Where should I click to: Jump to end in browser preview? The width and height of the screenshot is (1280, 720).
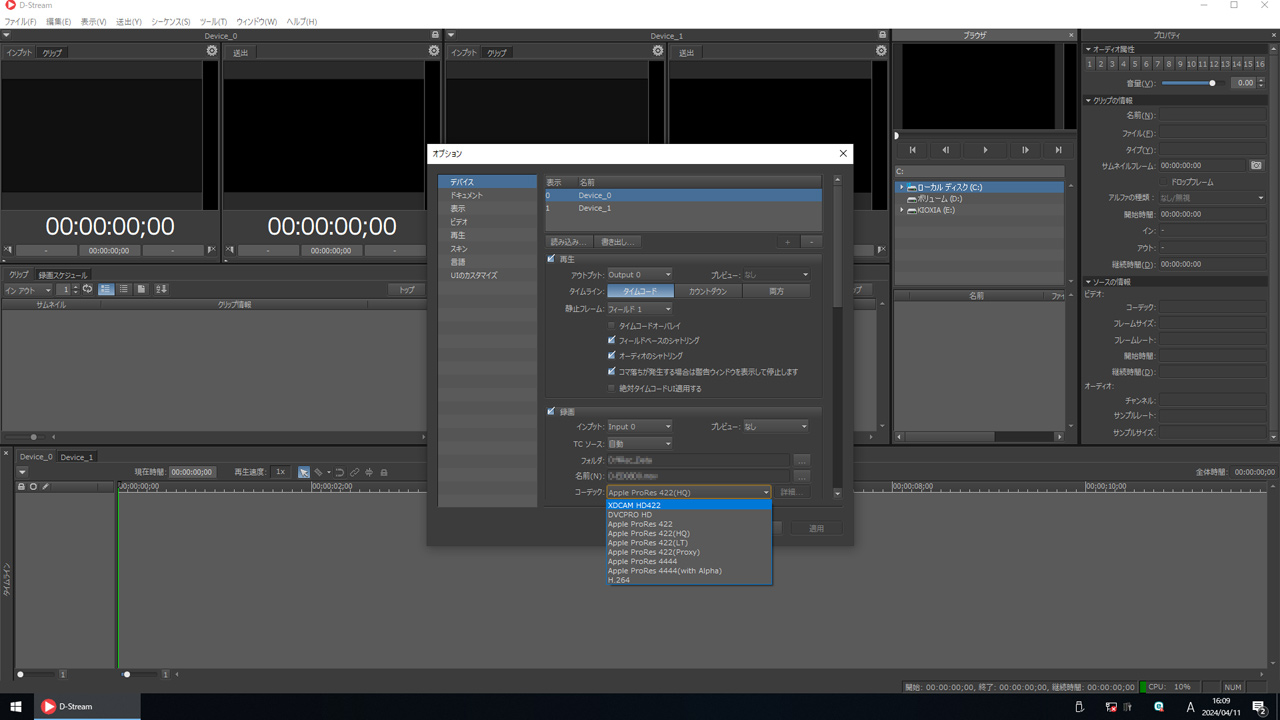pyautogui.click(x=1058, y=150)
